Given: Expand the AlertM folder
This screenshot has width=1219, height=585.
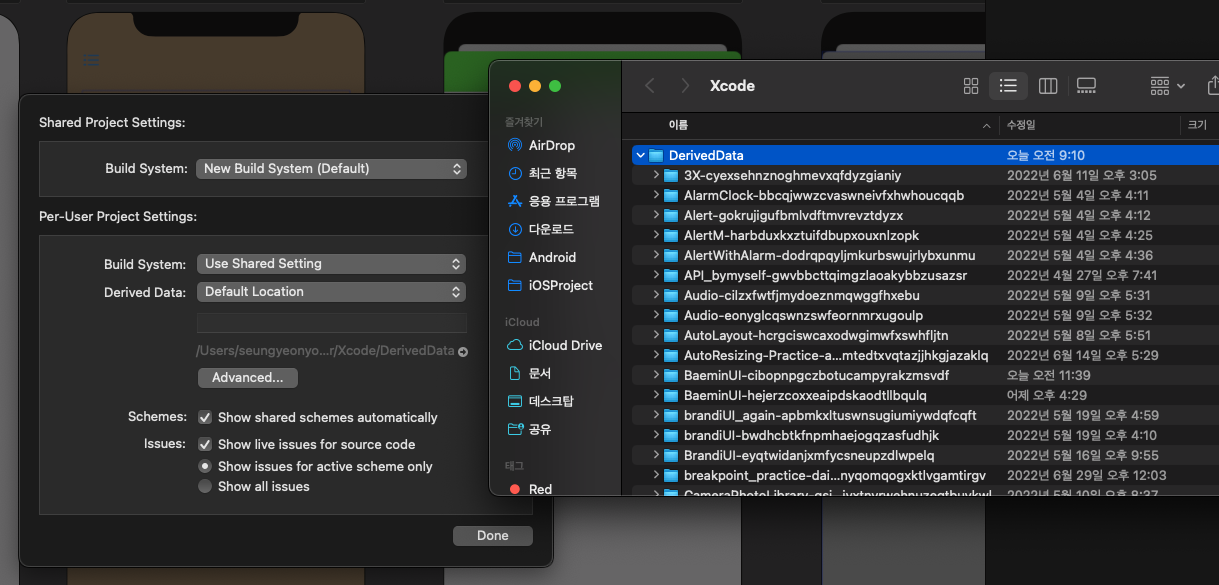Looking at the screenshot, I should (x=656, y=236).
